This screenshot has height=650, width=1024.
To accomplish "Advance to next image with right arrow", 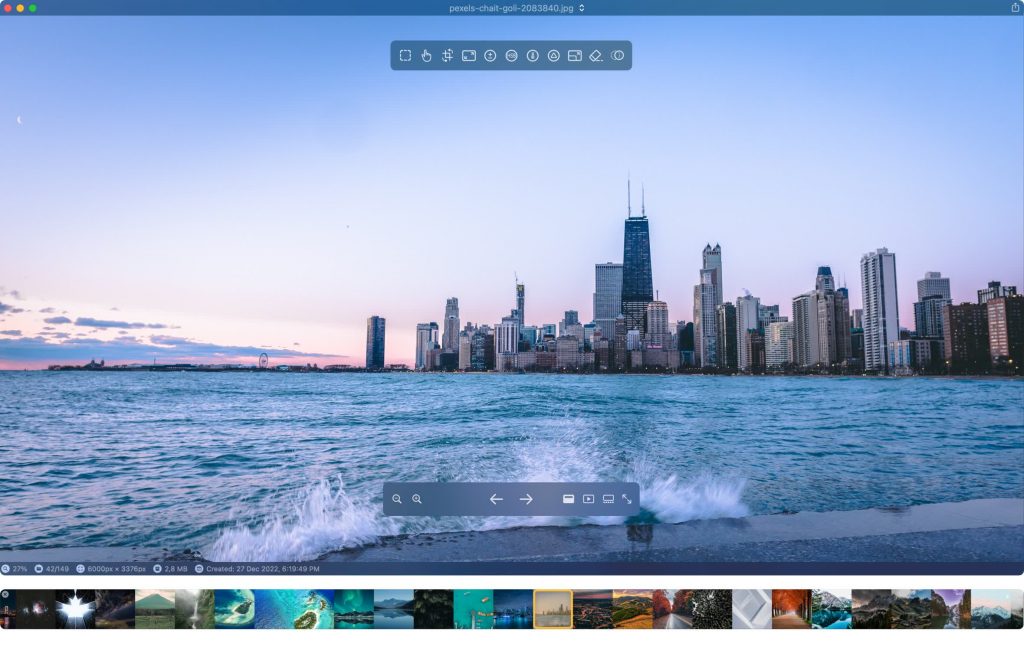I will 526,499.
